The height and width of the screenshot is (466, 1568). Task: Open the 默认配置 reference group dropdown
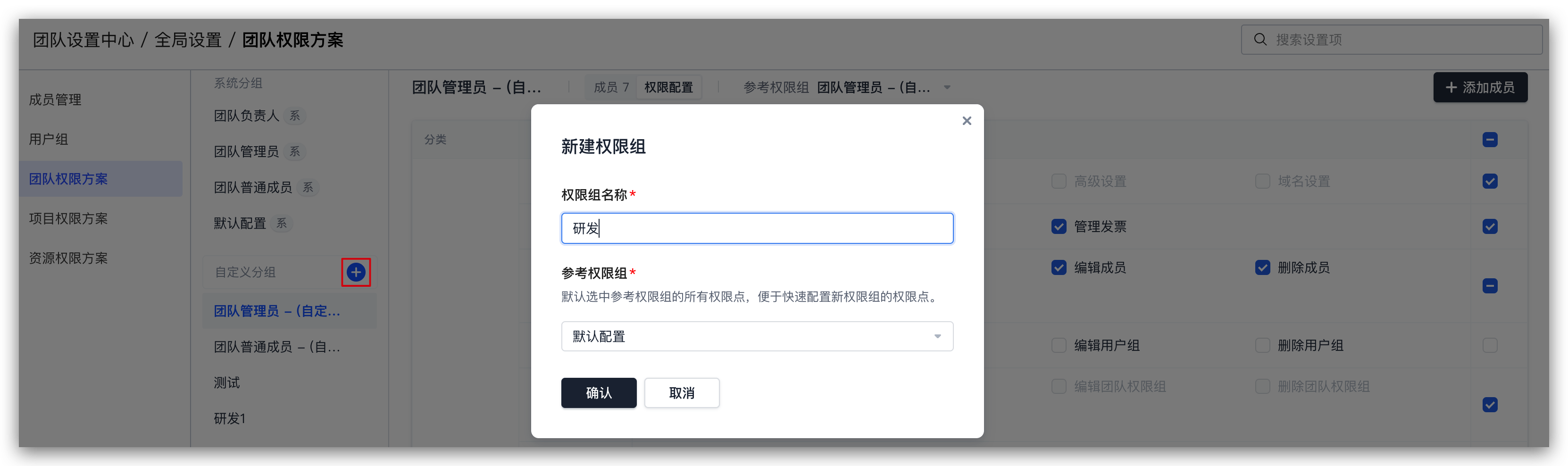(x=757, y=336)
